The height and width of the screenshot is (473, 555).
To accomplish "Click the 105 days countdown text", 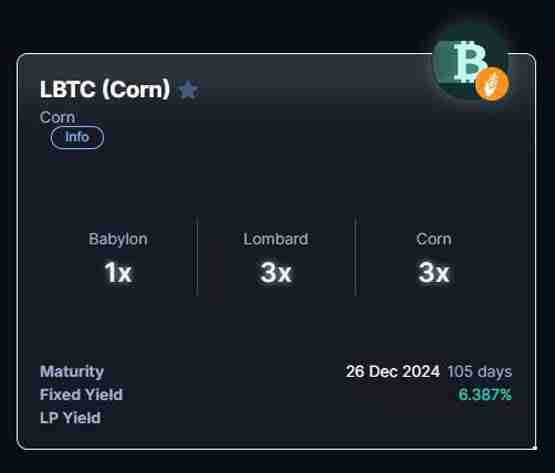I will pos(480,372).
